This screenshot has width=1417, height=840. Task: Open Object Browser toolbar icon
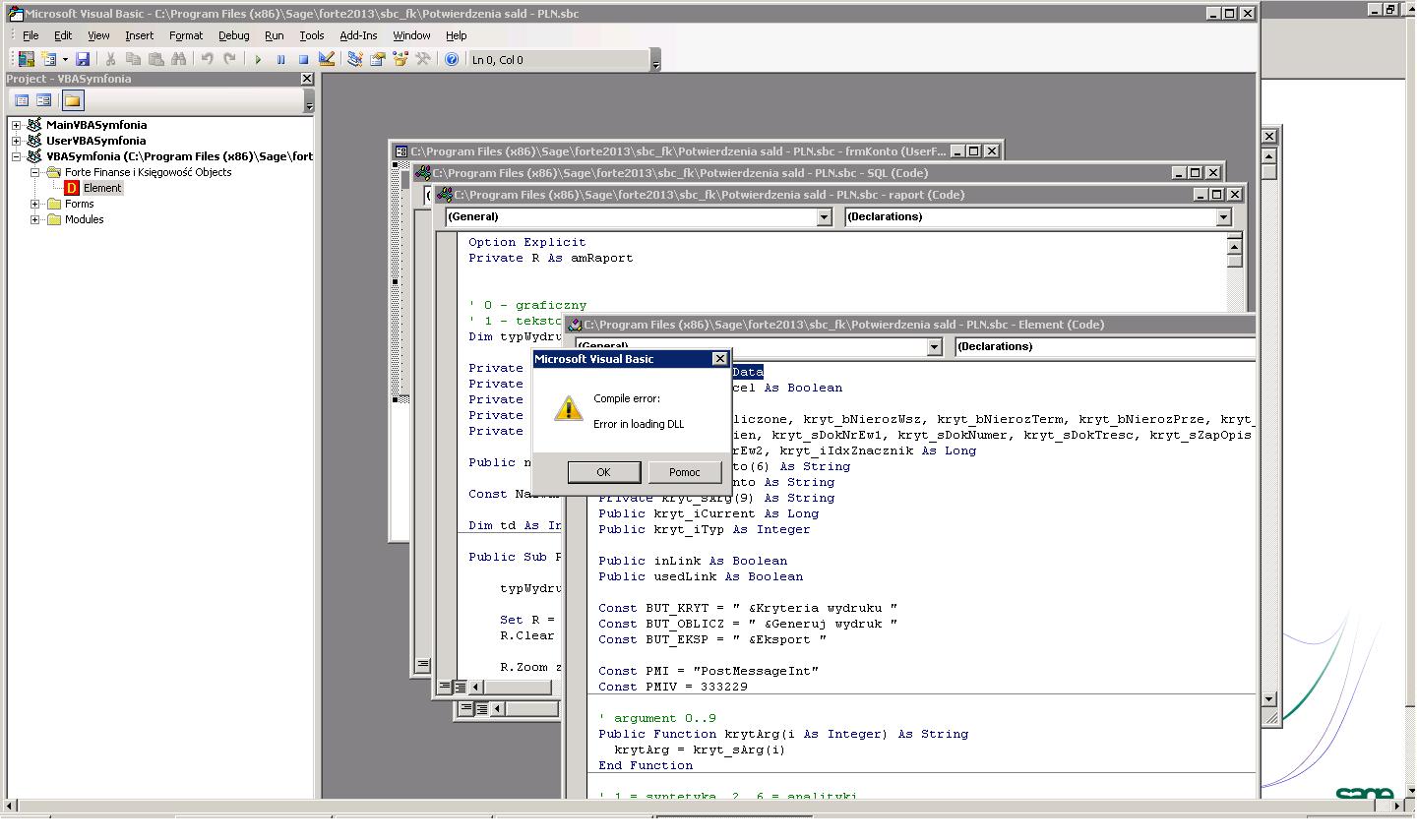(400, 59)
